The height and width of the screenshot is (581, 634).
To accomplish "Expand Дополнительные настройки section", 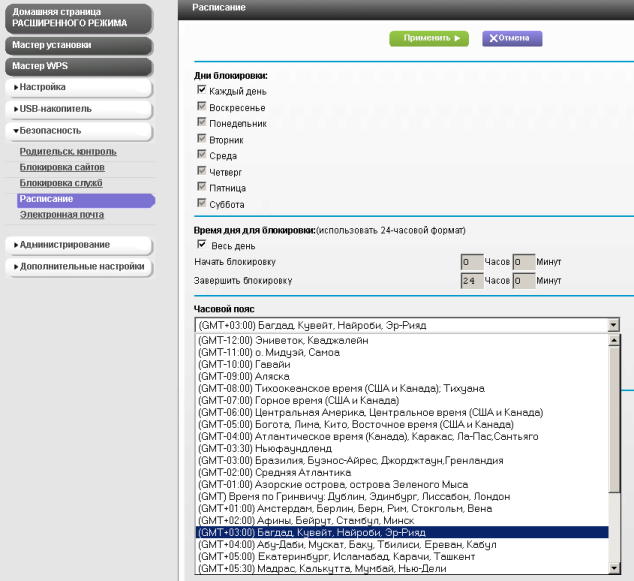I will point(79,267).
